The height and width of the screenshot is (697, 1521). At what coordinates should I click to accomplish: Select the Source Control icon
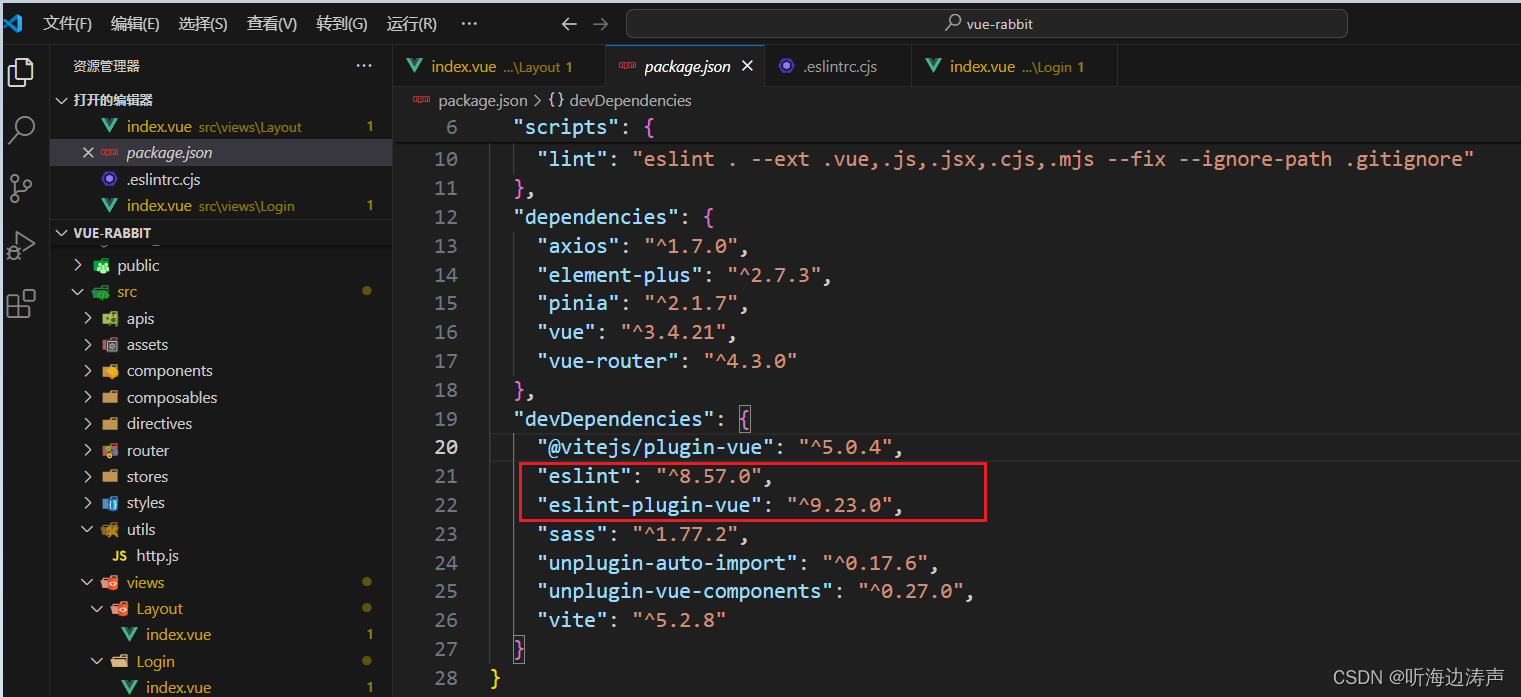[22, 188]
